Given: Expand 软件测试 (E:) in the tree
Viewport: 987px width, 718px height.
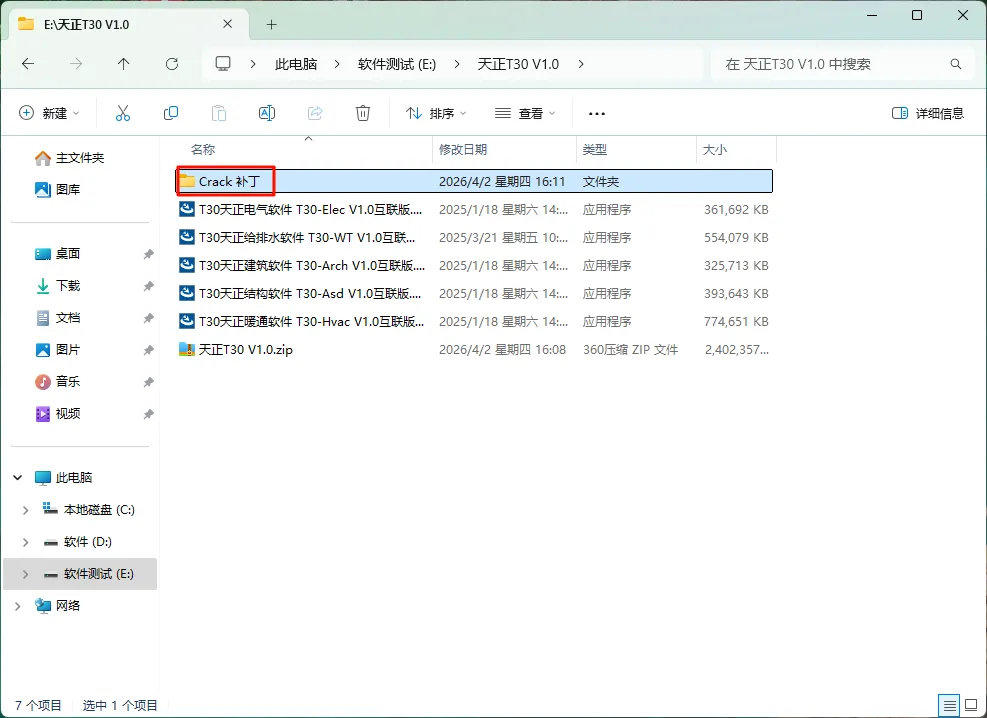Looking at the screenshot, I should tap(25, 575).
